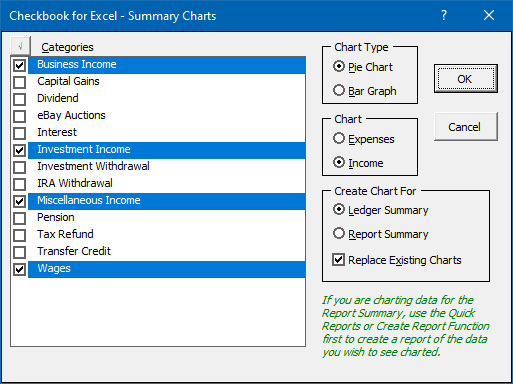Click the Investment Income row text
Screen dimensions: 513x384
84,149
